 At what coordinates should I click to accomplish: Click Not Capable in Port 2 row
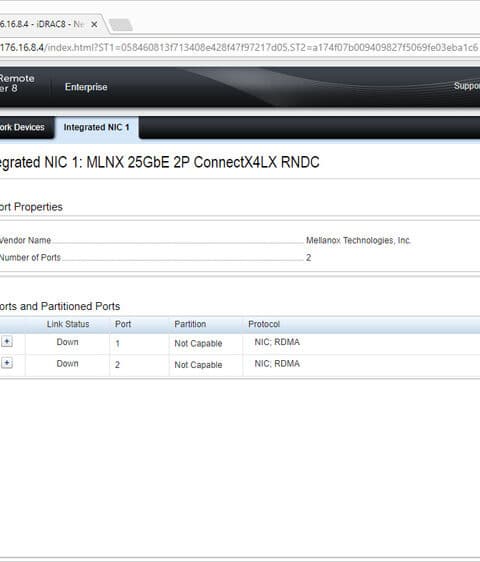(x=198, y=365)
